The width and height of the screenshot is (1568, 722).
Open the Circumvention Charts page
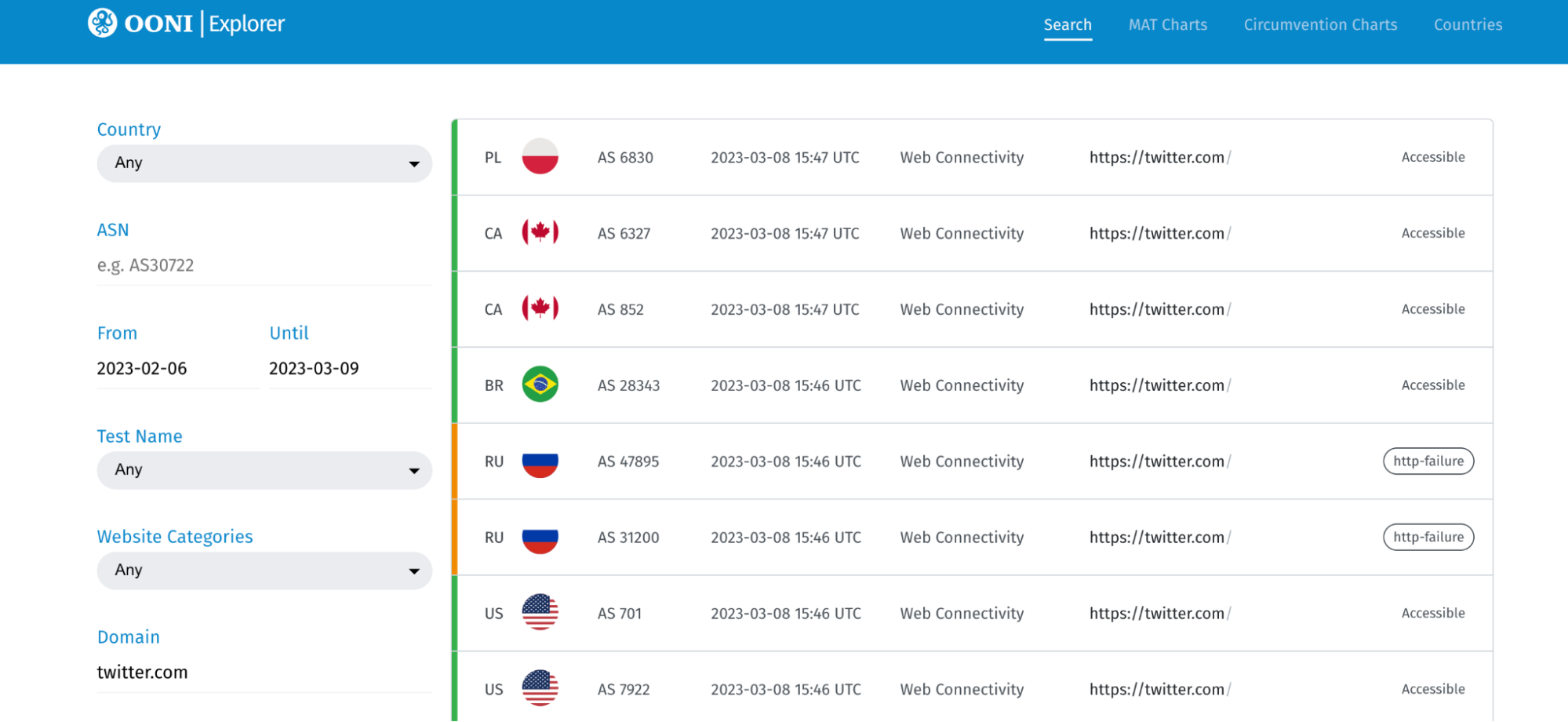click(x=1320, y=25)
